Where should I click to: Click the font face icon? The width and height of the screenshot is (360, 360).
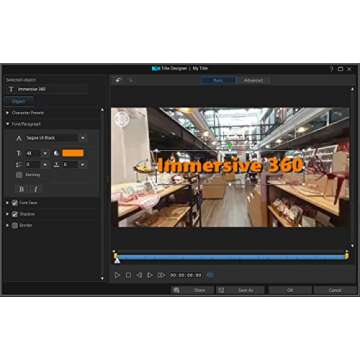19,138
